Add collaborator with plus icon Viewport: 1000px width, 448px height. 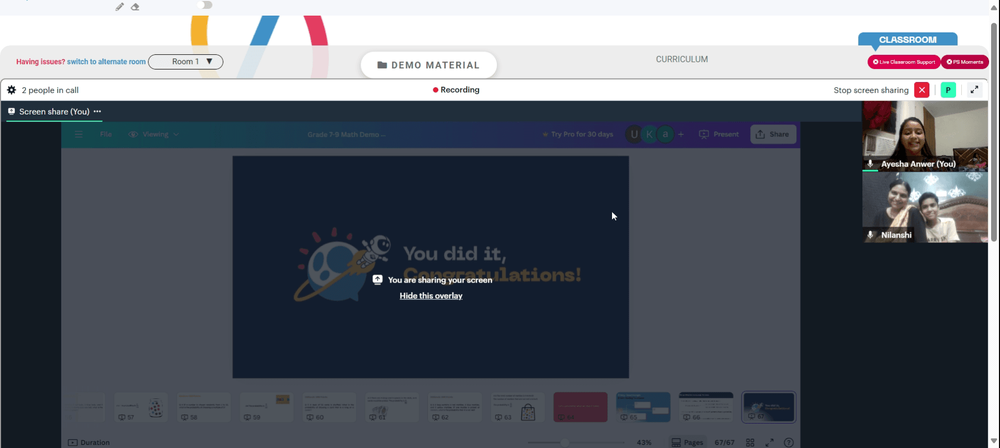point(681,135)
